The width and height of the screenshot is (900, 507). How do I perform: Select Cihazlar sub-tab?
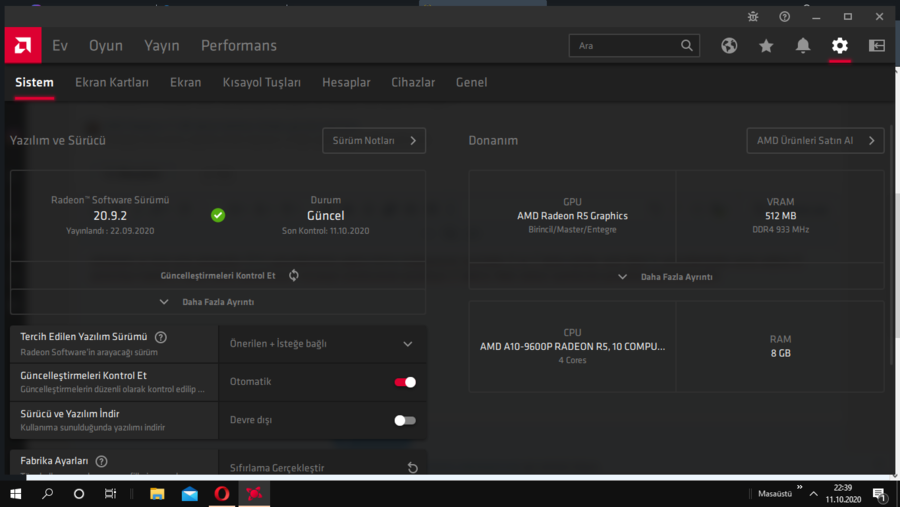point(413,83)
